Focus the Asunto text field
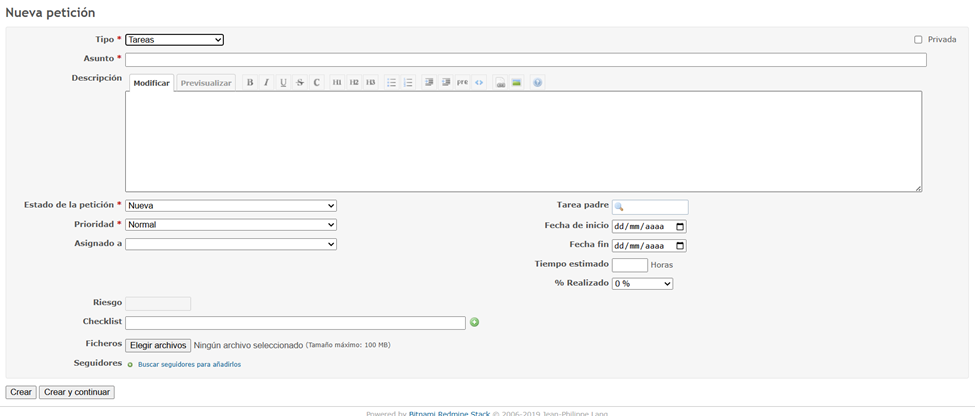This screenshot has height=416, width=975. tap(525, 60)
